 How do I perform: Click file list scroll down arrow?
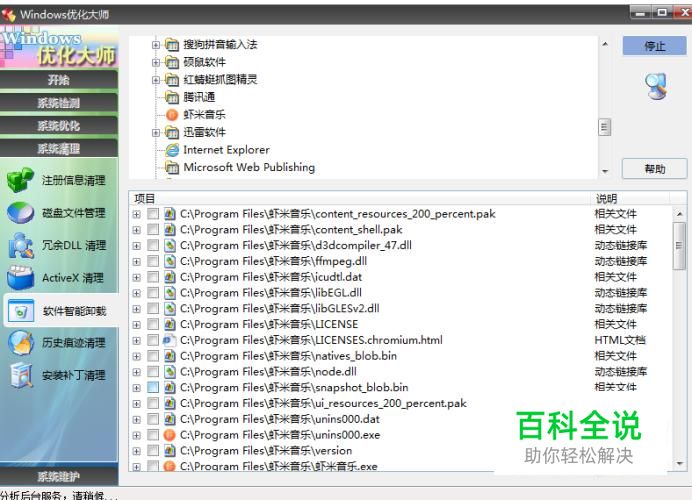click(680, 464)
